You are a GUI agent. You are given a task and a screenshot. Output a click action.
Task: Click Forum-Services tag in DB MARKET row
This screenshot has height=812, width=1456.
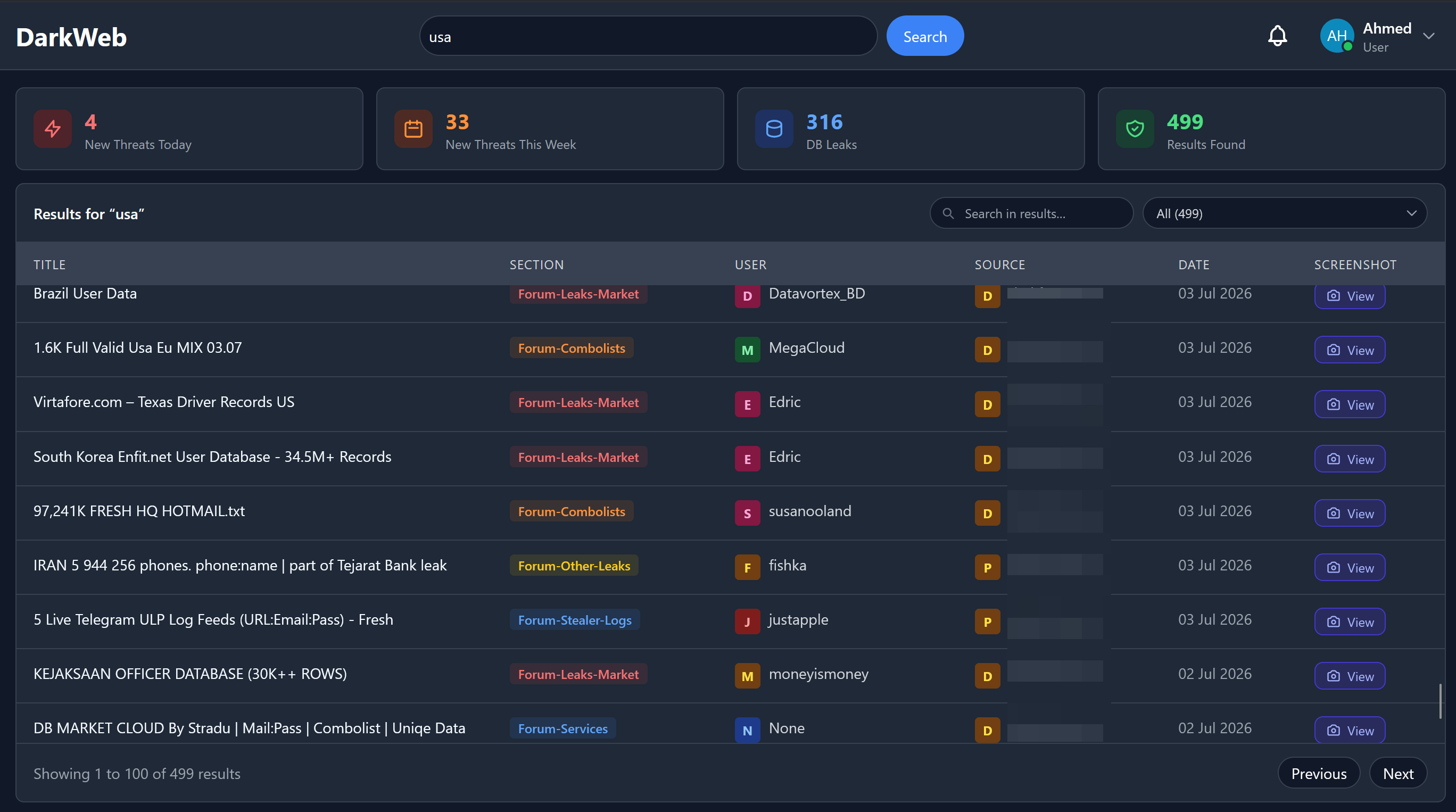(x=562, y=728)
